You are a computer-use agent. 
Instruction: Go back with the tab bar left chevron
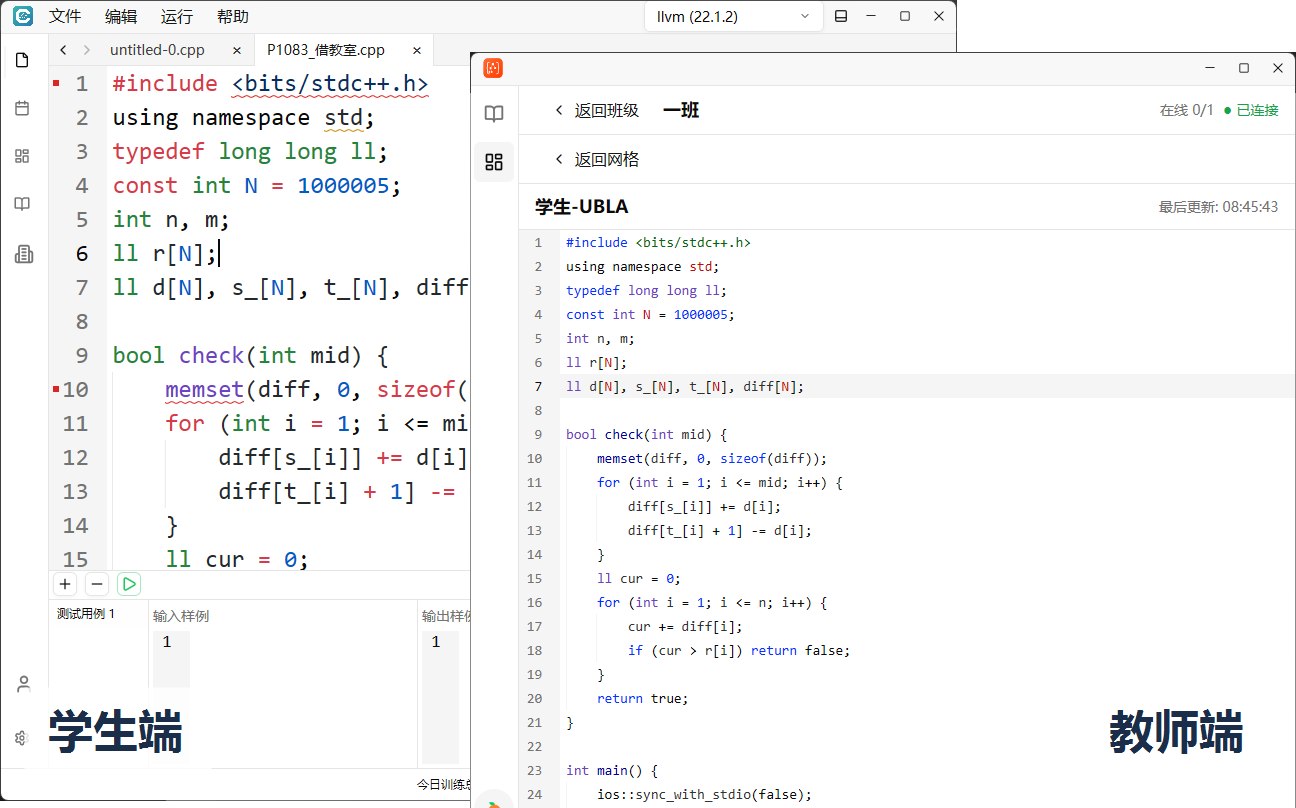point(64,50)
